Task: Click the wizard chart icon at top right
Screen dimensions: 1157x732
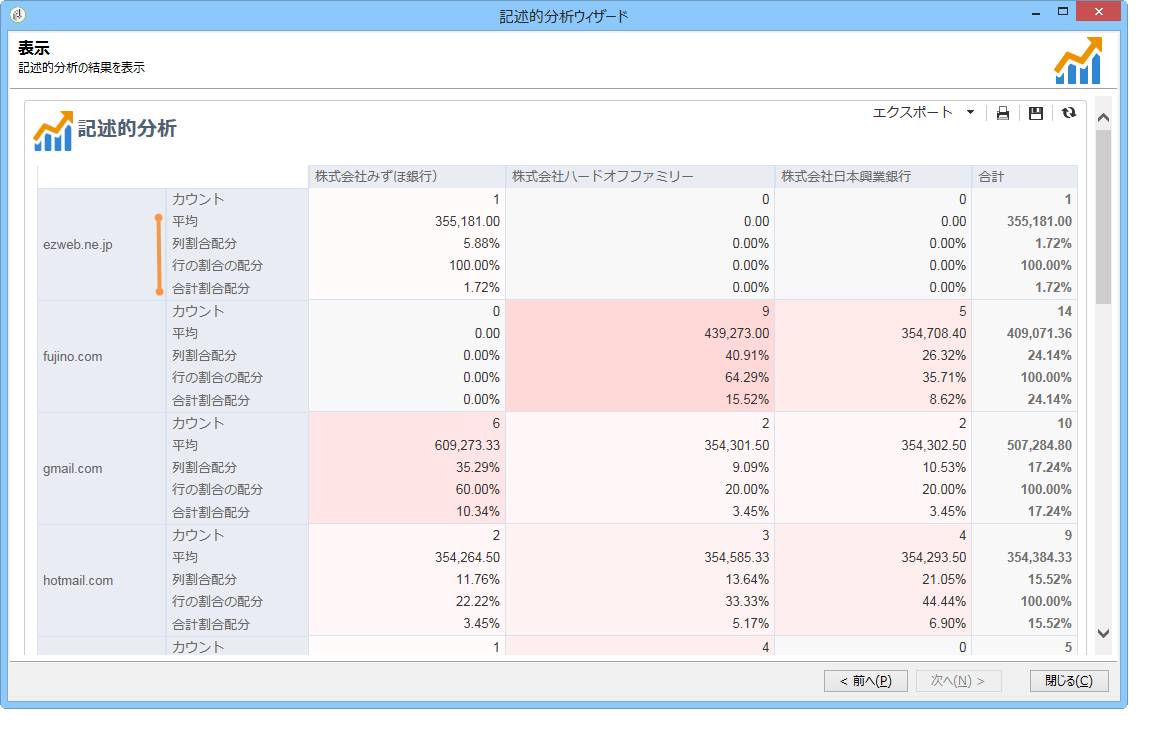Action: coord(1078,61)
